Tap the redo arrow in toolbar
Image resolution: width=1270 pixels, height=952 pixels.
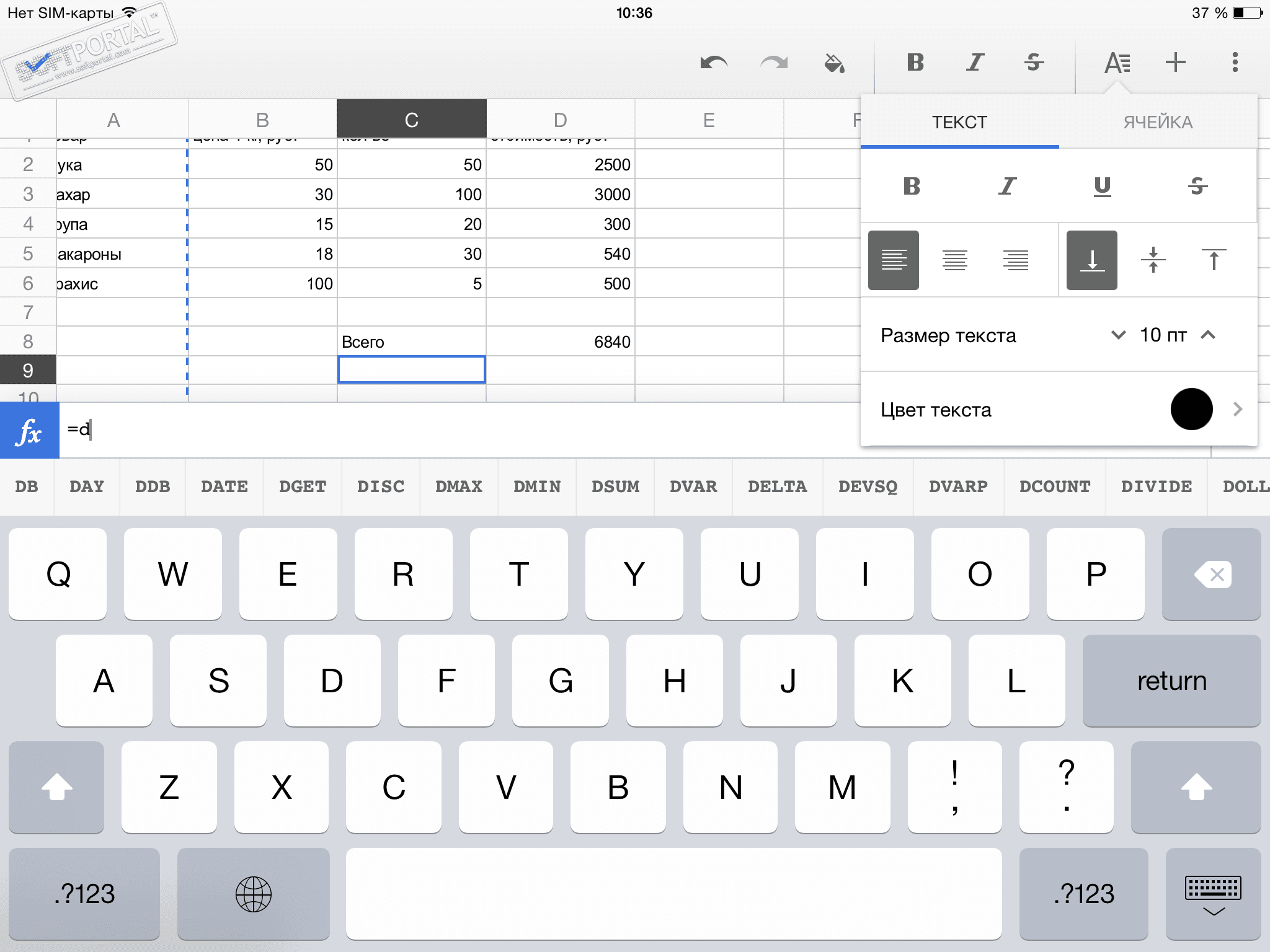774,63
